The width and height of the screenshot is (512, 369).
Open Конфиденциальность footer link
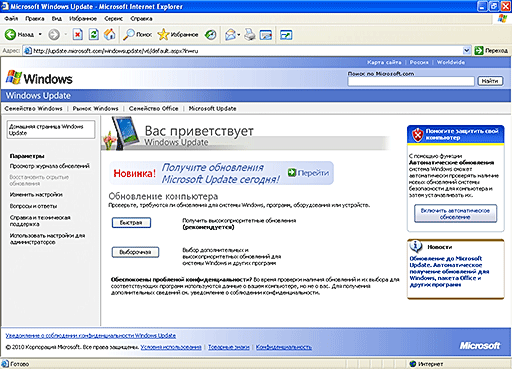284,347
